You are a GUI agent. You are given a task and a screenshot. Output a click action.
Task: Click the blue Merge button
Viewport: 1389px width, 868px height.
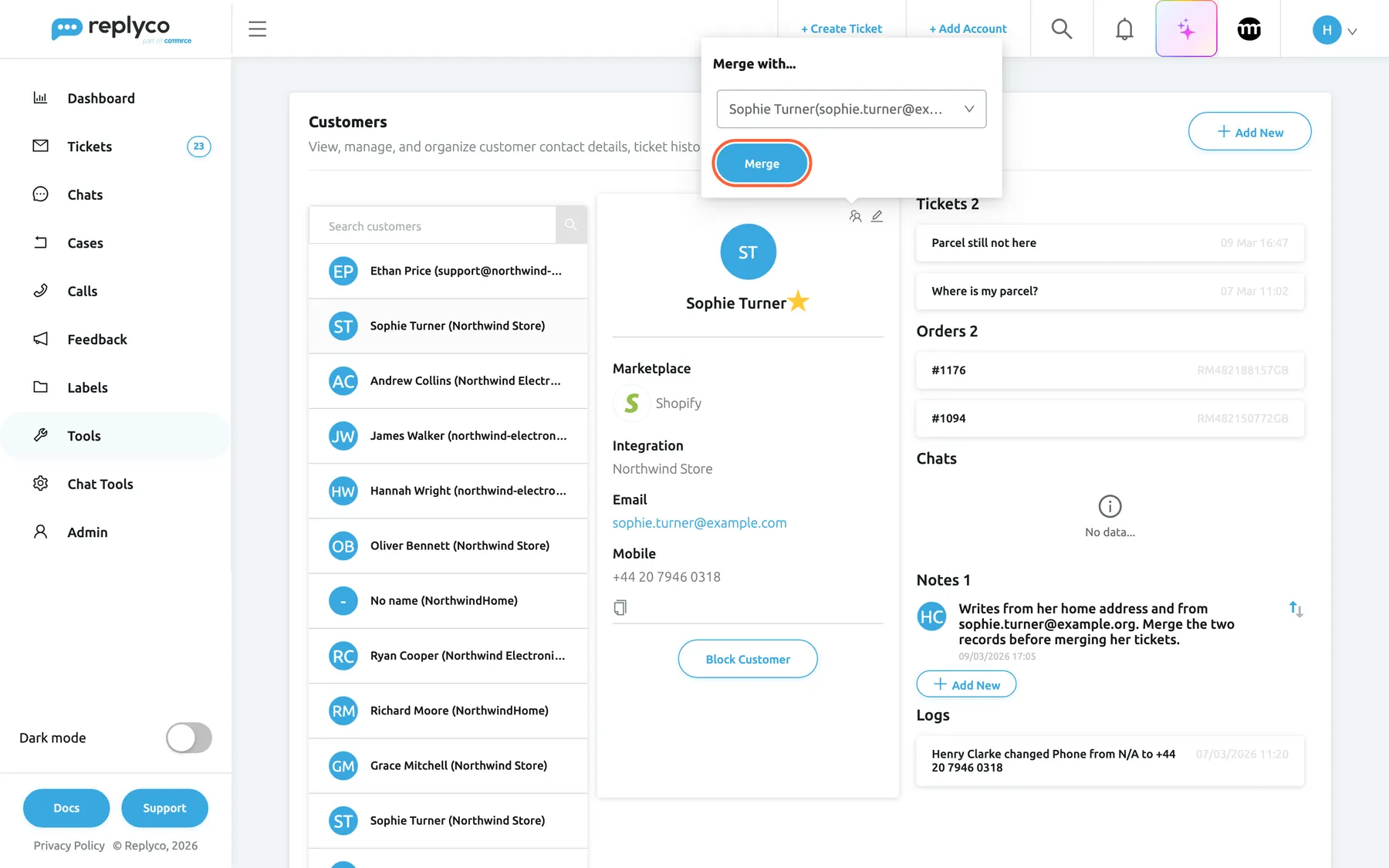(x=762, y=164)
